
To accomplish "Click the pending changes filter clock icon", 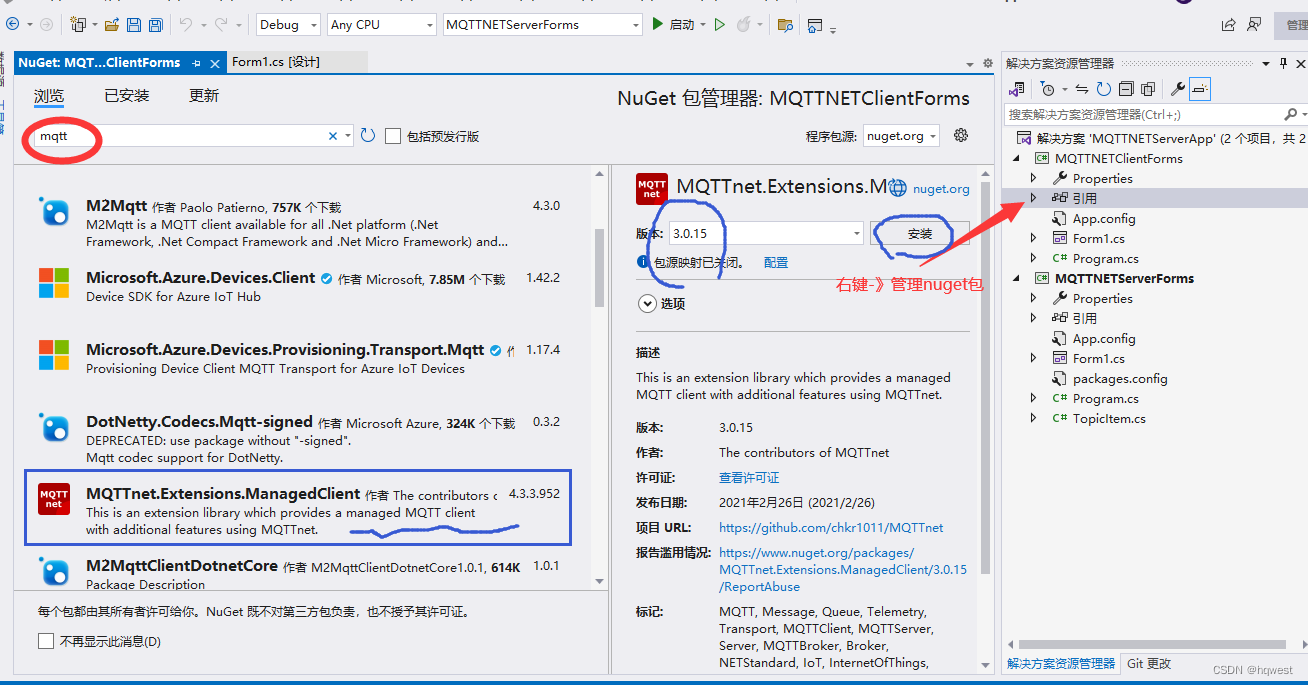I will [x=1046, y=89].
